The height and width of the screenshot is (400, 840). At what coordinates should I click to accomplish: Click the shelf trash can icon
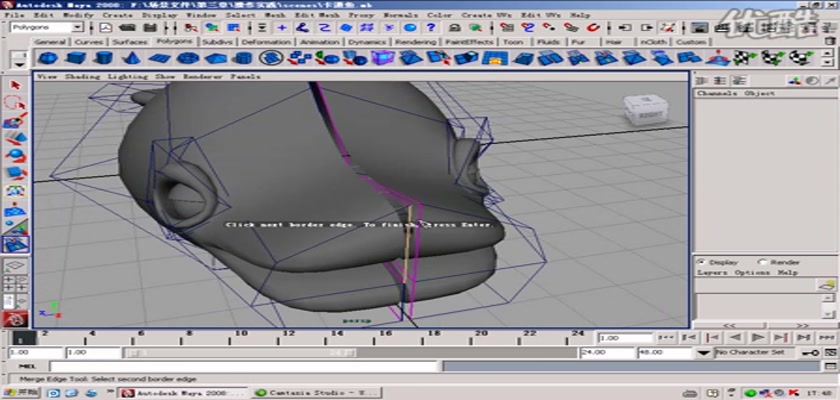[x=830, y=40]
